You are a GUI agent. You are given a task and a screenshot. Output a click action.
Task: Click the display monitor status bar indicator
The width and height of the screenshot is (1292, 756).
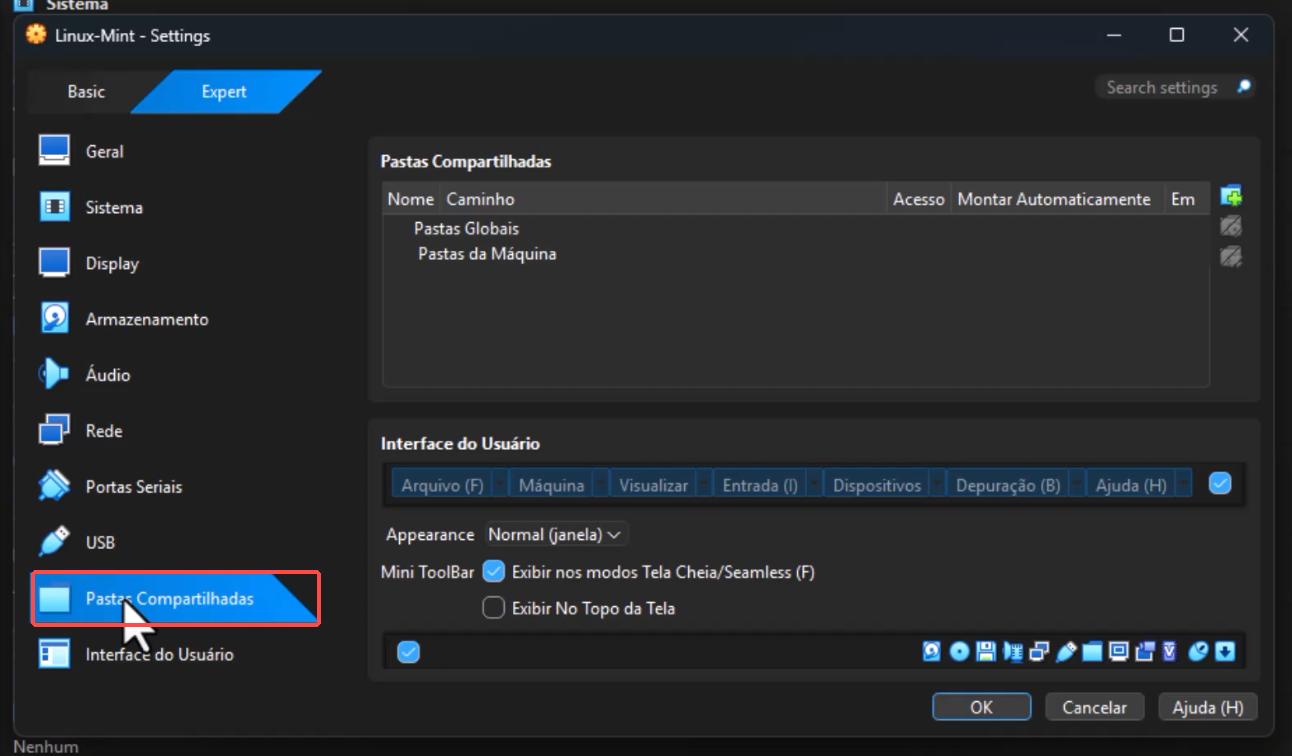pyautogui.click(x=1119, y=652)
